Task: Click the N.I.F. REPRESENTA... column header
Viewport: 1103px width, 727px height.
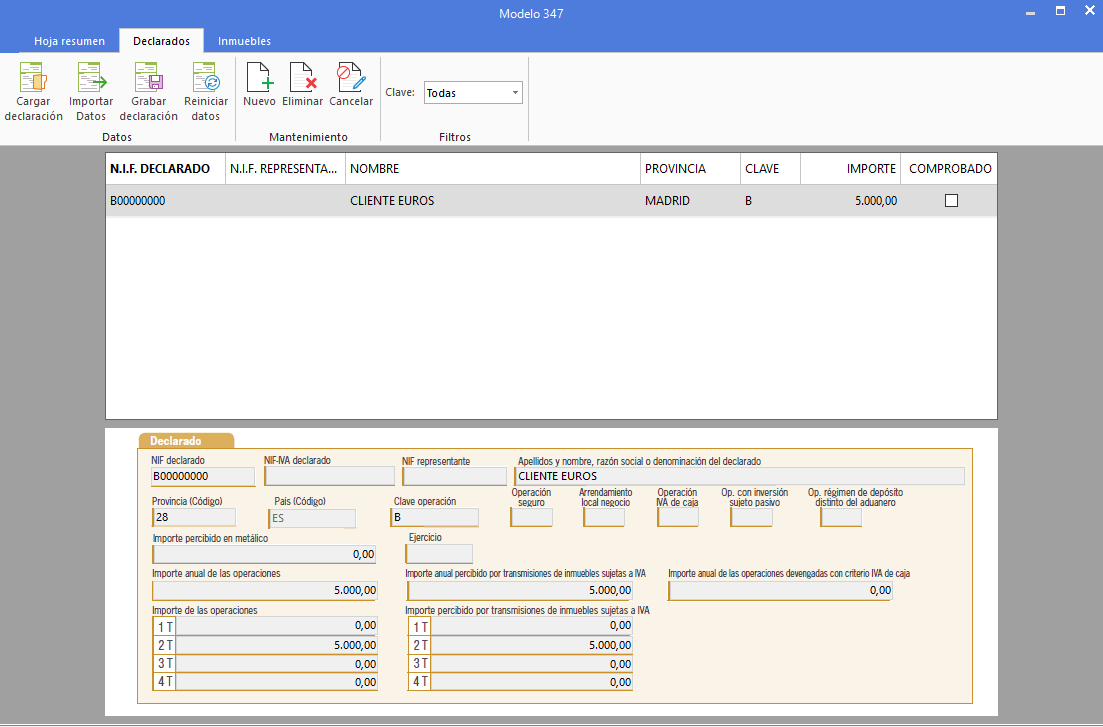Action: tap(285, 169)
